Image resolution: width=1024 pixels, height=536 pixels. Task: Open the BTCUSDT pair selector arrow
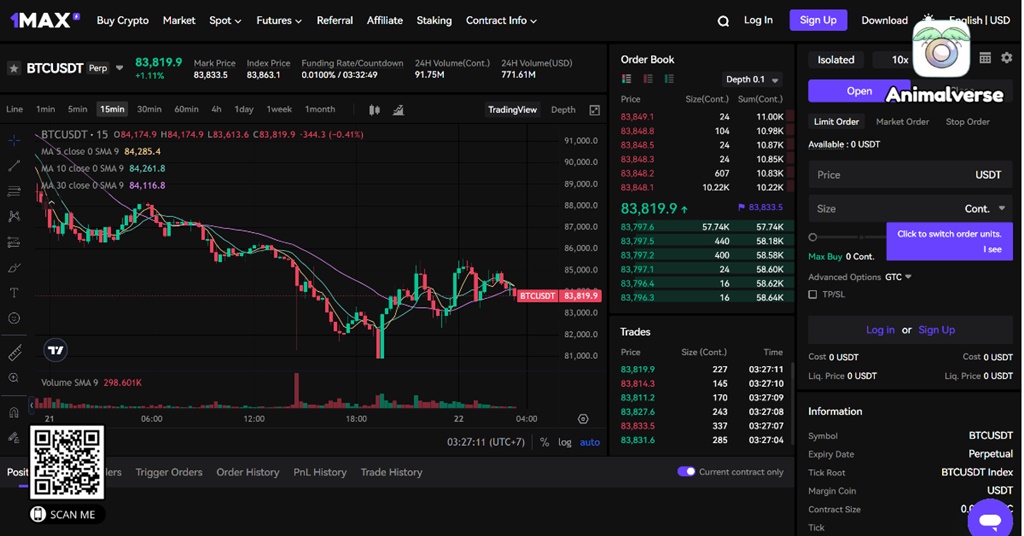tap(120, 68)
